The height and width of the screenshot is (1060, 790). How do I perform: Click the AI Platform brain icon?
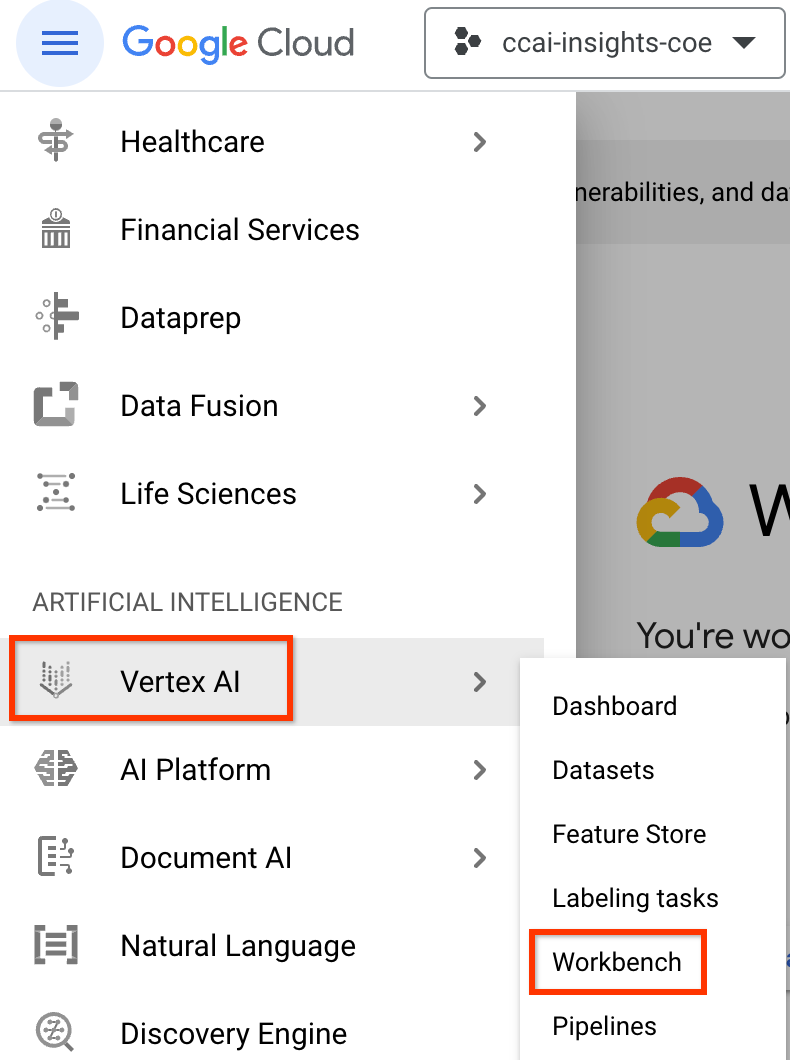pyautogui.click(x=56, y=769)
